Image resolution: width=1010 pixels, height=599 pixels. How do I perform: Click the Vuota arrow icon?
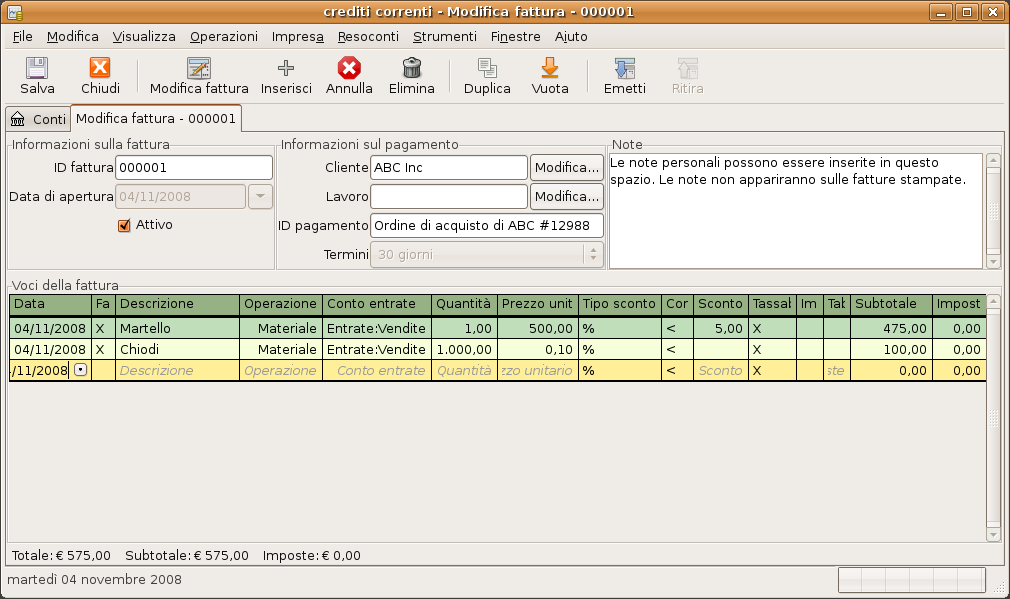point(549,68)
